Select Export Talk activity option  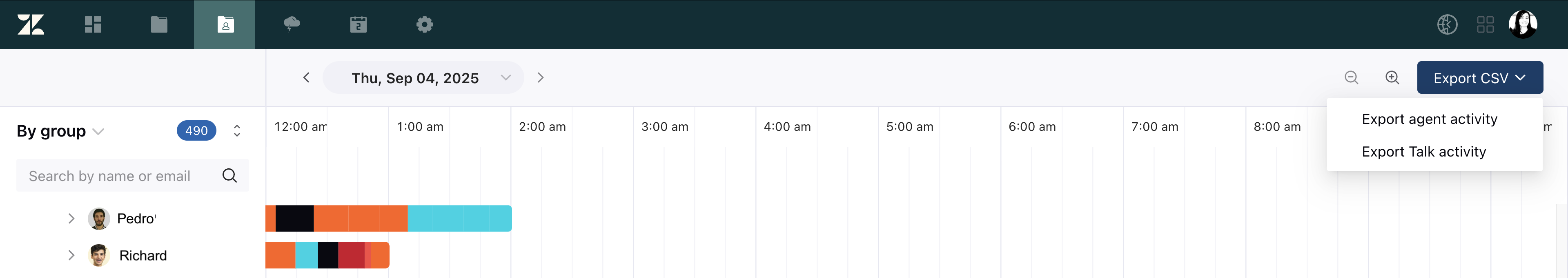pos(1424,152)
